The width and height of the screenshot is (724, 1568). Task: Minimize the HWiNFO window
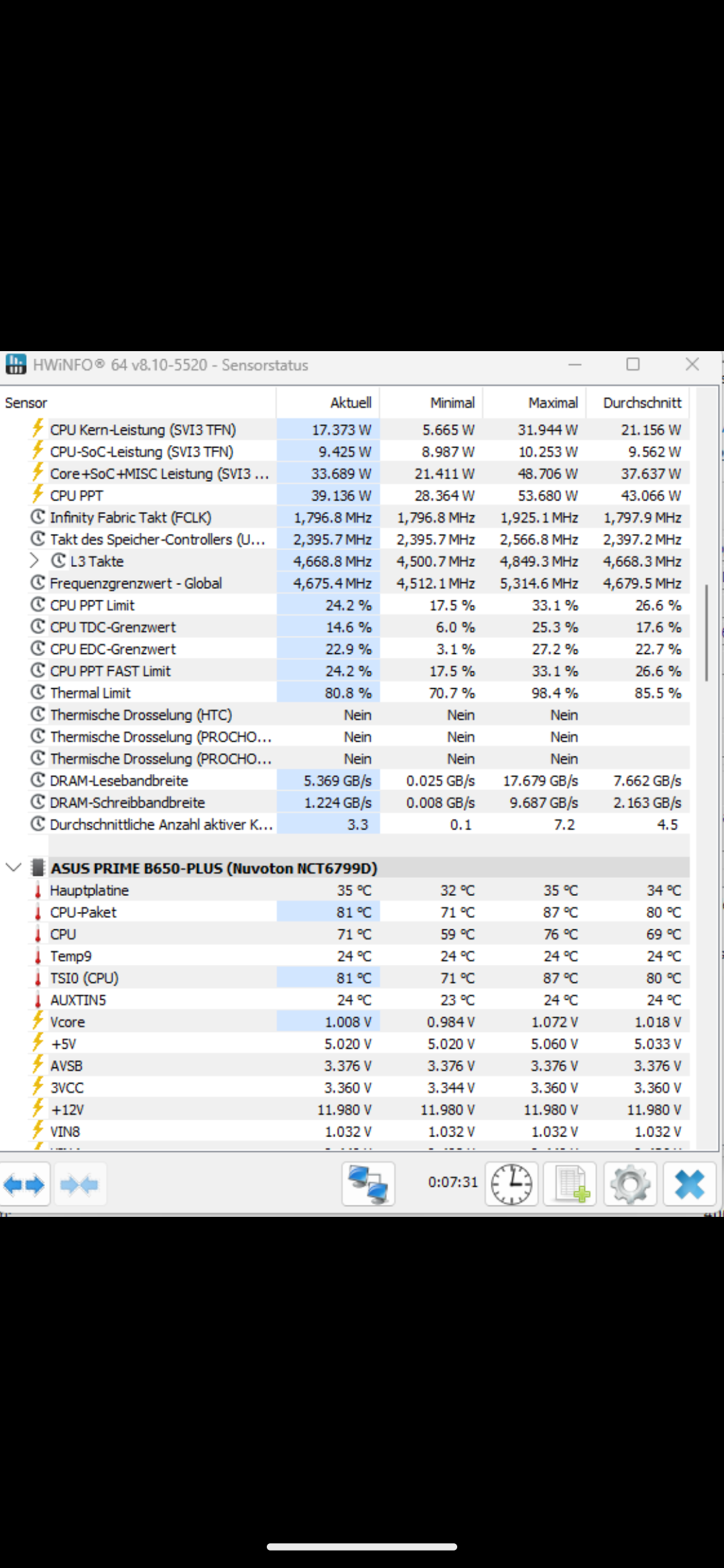click(575, 365)
